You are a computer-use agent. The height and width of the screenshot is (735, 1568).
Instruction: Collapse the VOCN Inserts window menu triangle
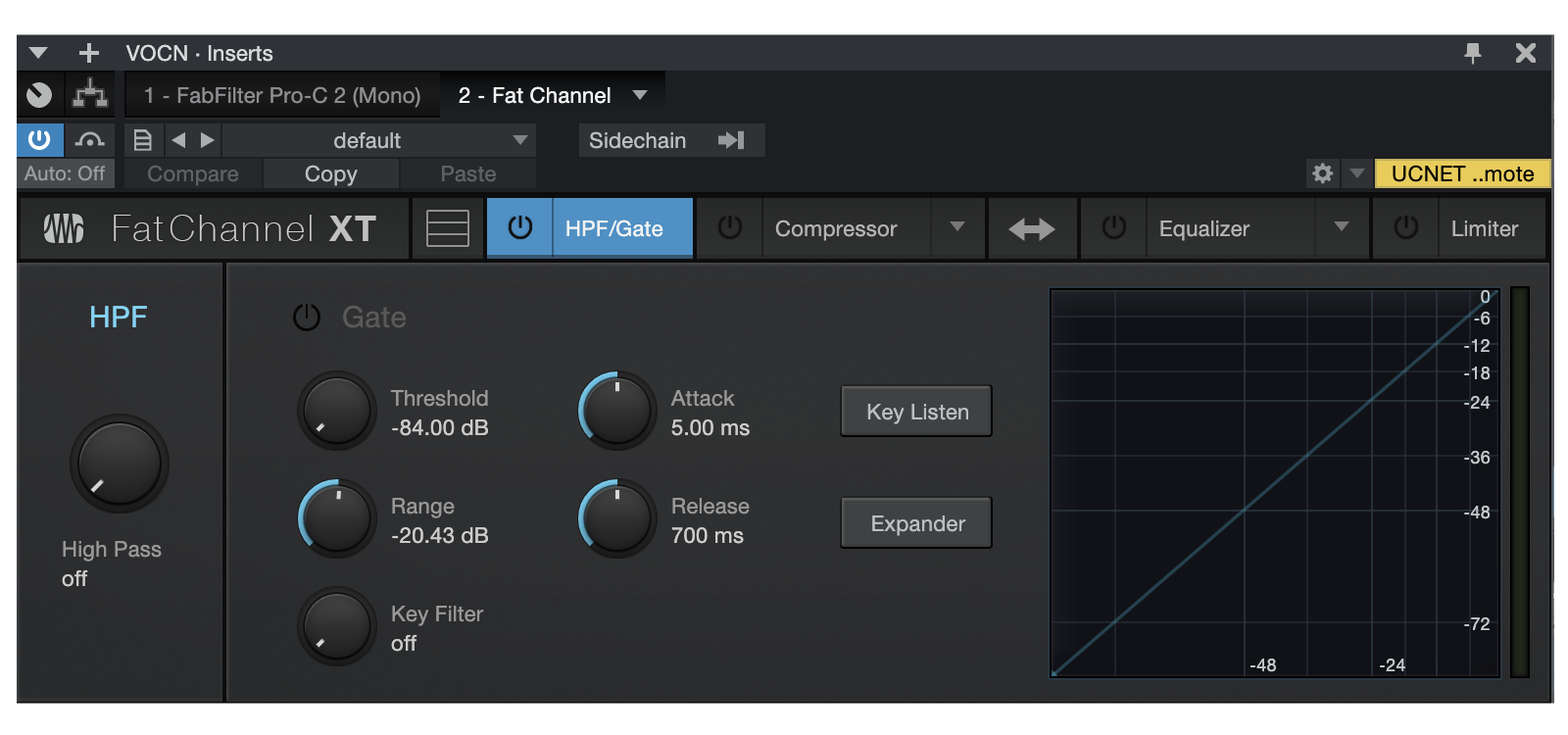point(38,53)
